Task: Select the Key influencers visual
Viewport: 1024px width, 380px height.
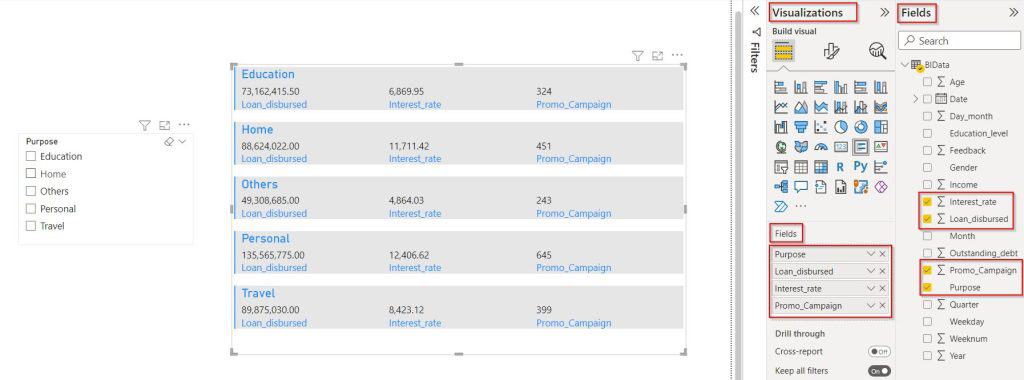Action: tap(881, 167)
